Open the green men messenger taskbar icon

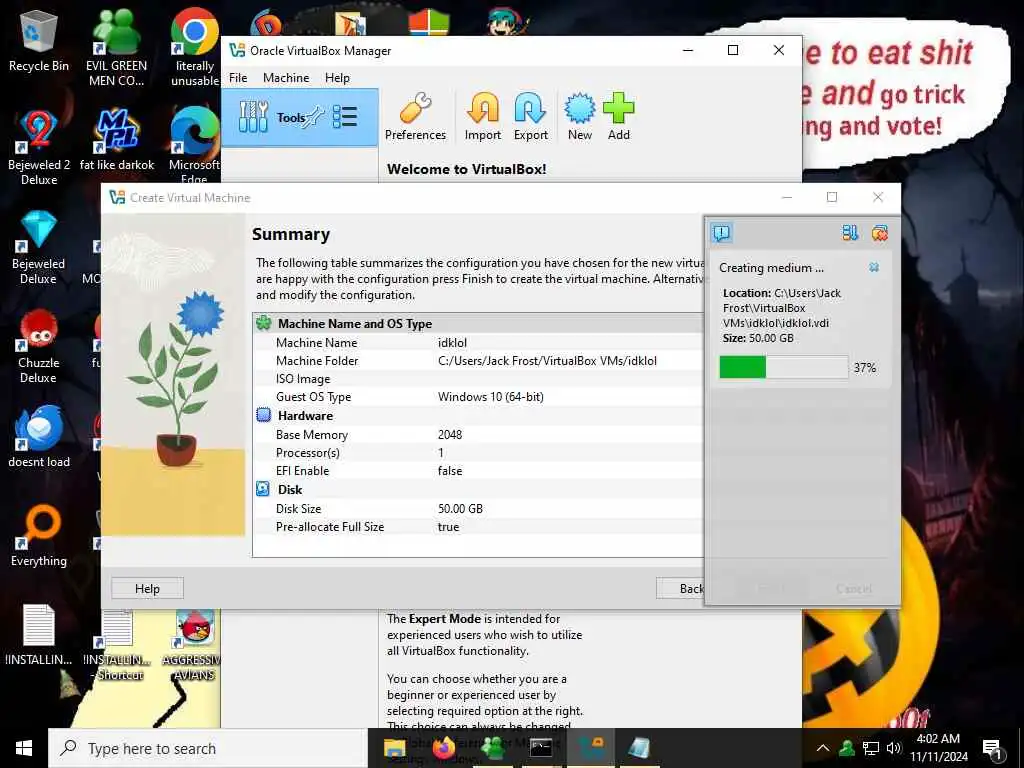492,748
